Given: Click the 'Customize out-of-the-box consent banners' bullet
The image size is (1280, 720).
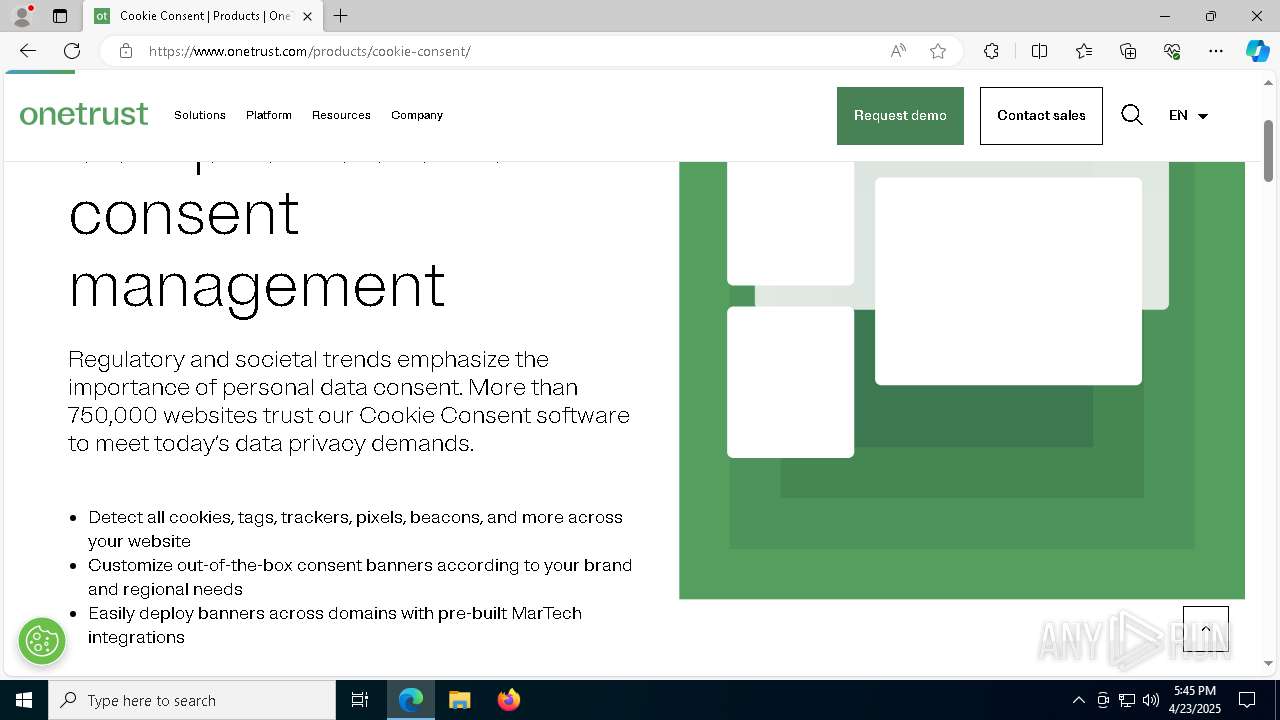Looking at the screenshot, I should [x=360, y=577].
